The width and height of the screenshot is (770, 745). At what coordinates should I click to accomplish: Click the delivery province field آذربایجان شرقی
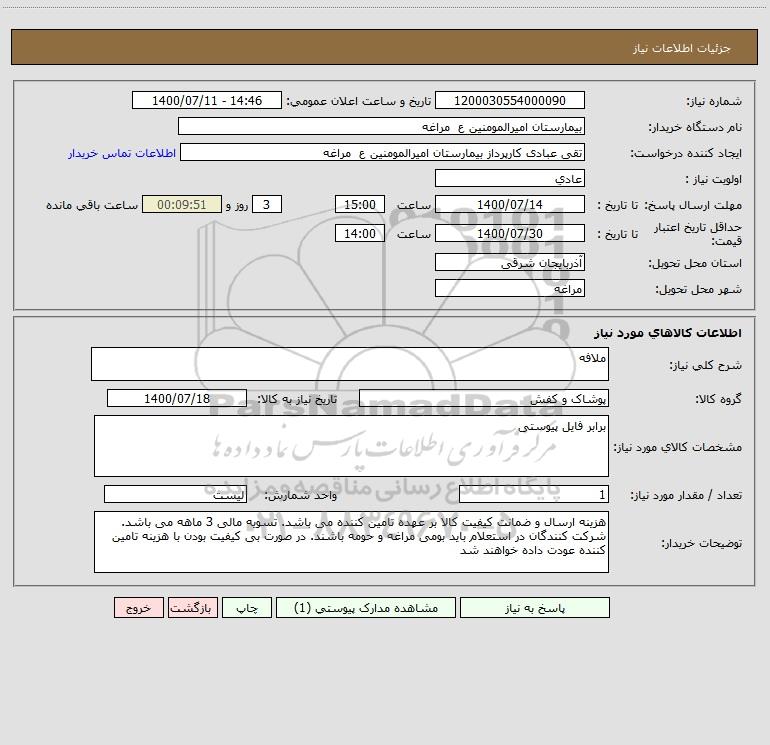coord(510,262)
